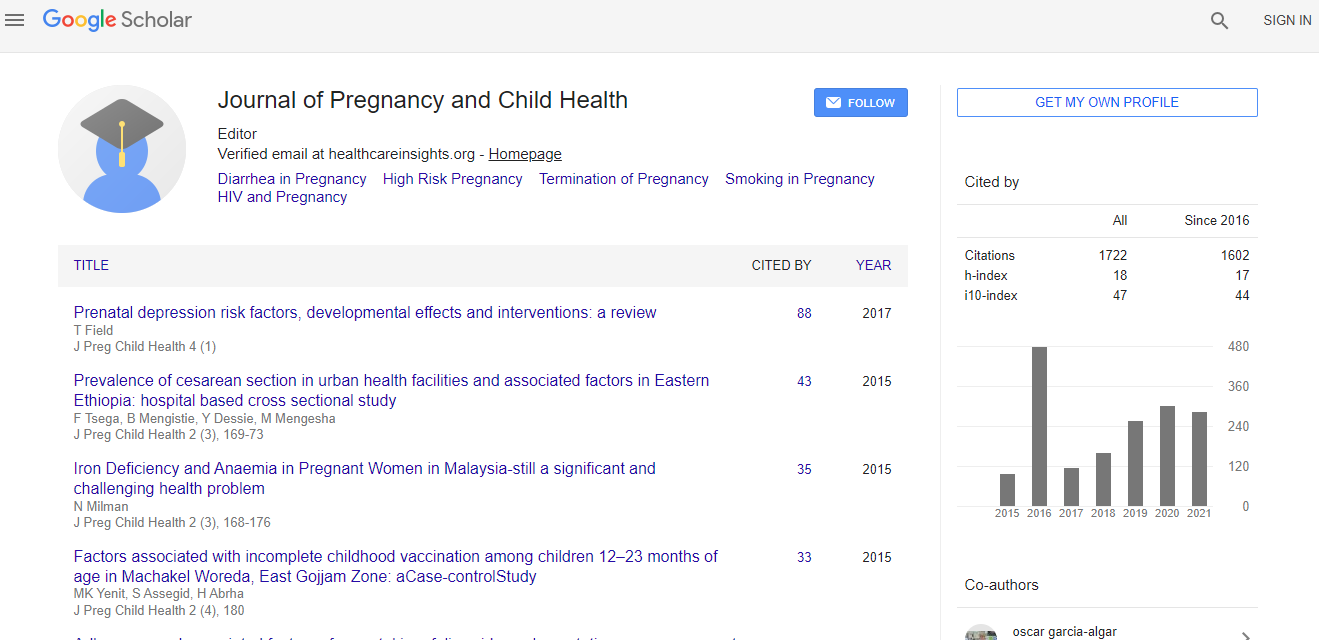
Task: Expand oscar garcia-algar co-author chevron
Action: (x=1245, y=634)
